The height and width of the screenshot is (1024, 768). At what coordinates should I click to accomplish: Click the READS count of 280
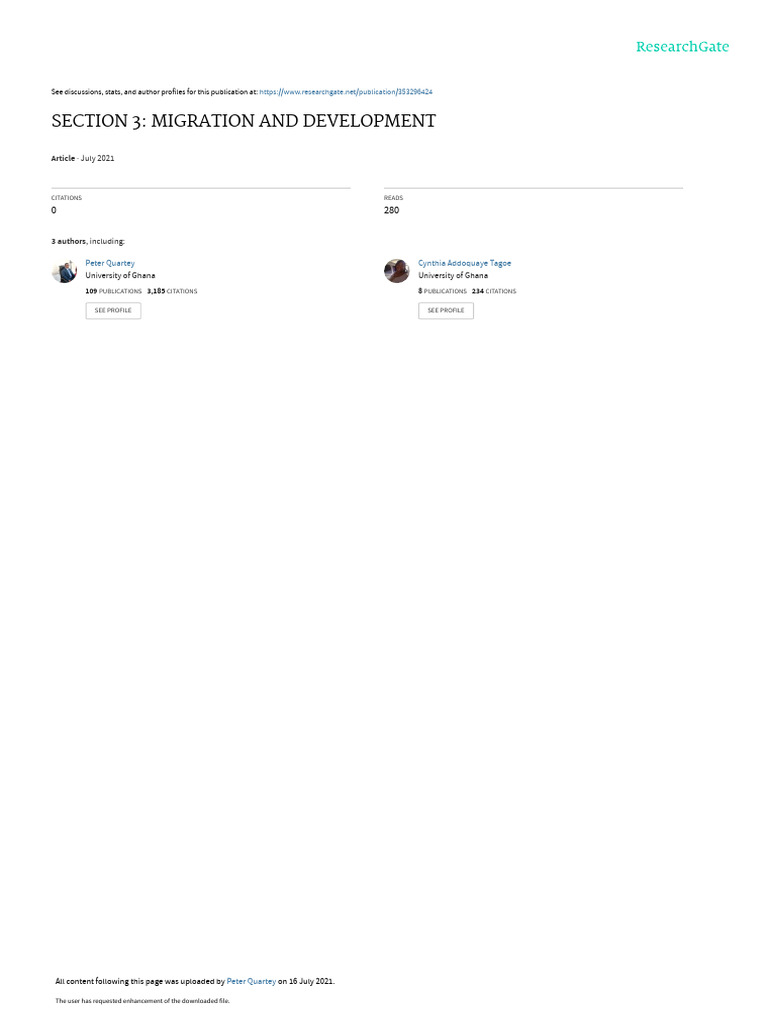(391, 210)
